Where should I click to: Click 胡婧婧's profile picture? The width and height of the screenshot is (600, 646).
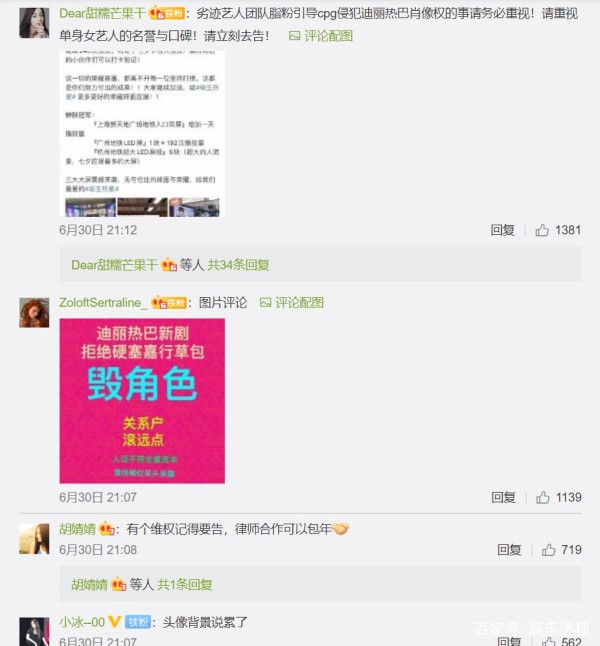point(34,539)
